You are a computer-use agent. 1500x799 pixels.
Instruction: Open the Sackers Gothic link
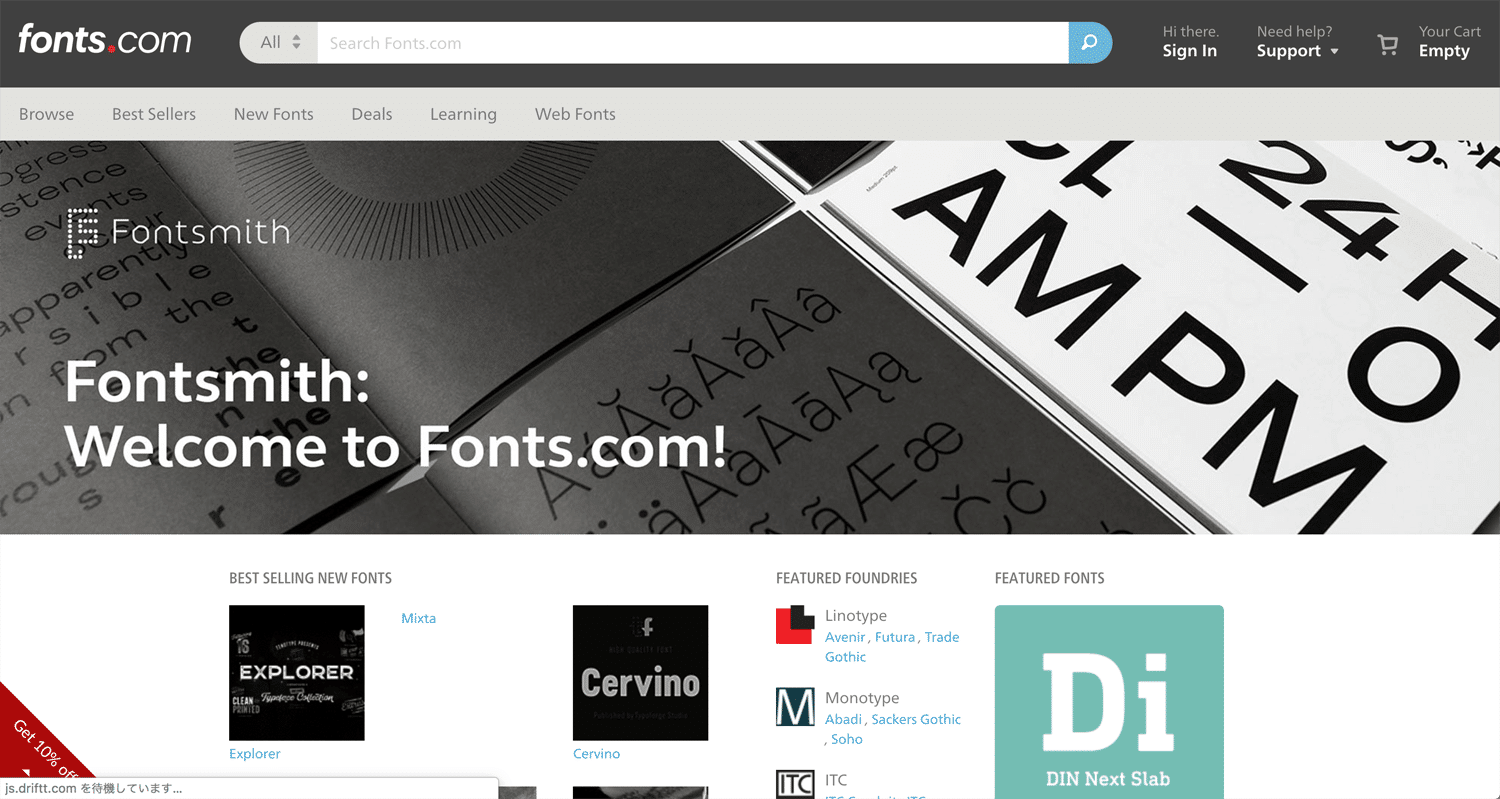[x=916, y=719]
